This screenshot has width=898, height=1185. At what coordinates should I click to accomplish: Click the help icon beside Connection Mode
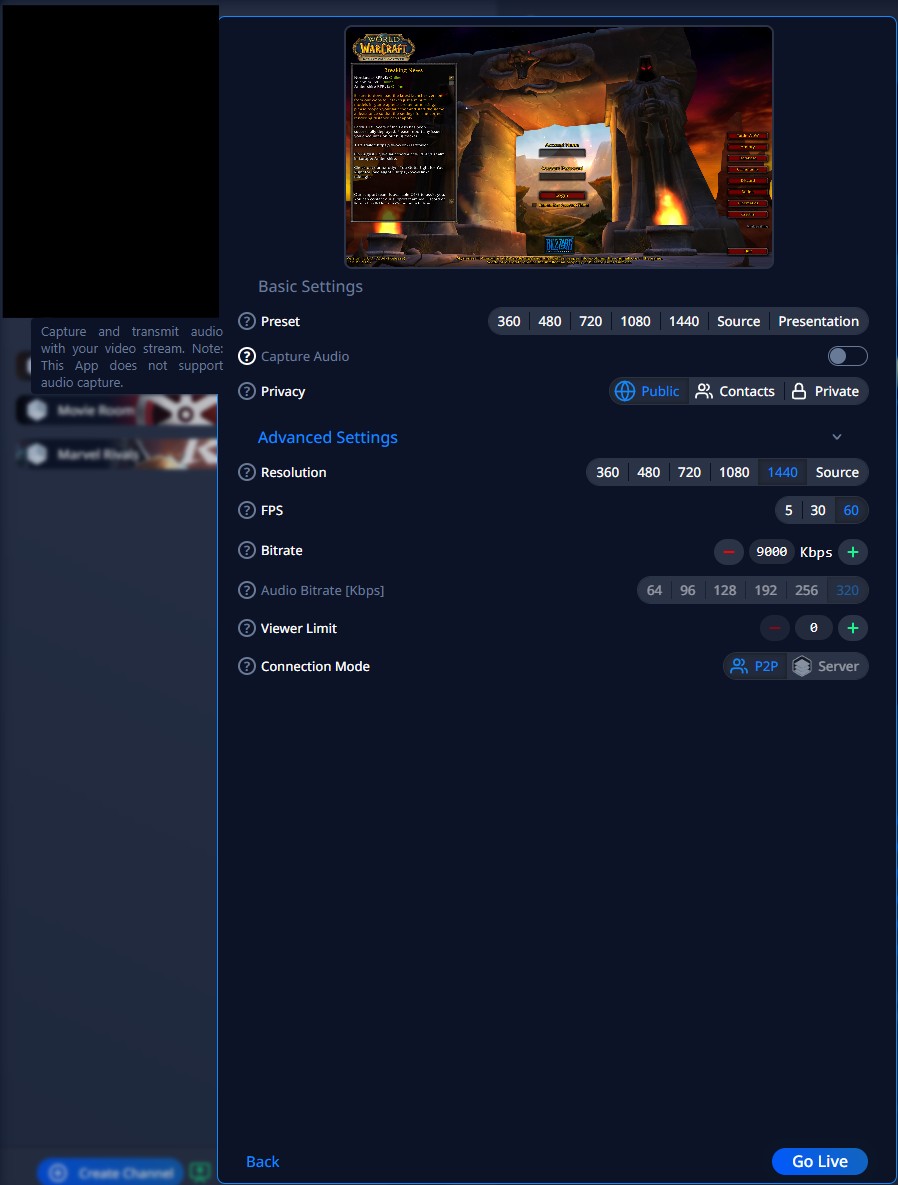[247, 666]
